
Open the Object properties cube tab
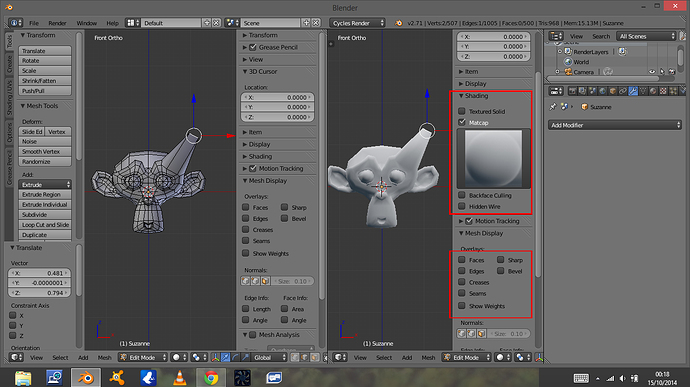coord(613,91)
